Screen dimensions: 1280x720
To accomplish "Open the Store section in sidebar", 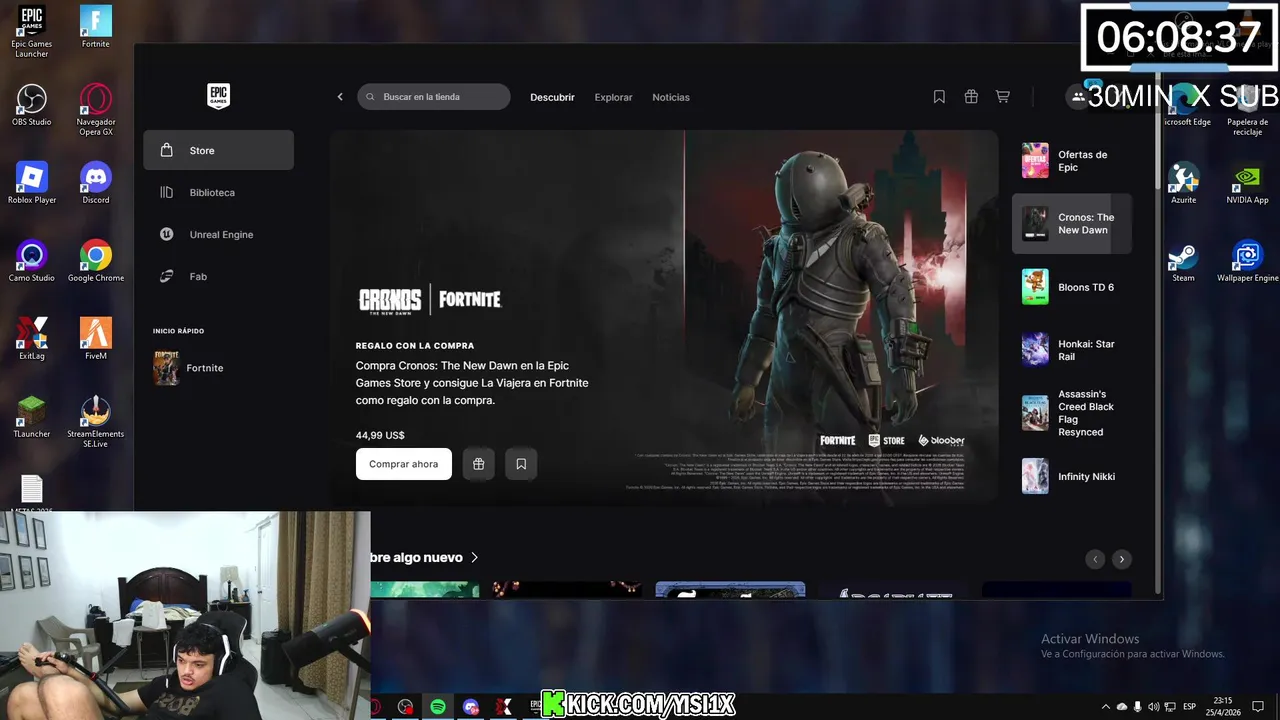I will click(218, 150).
